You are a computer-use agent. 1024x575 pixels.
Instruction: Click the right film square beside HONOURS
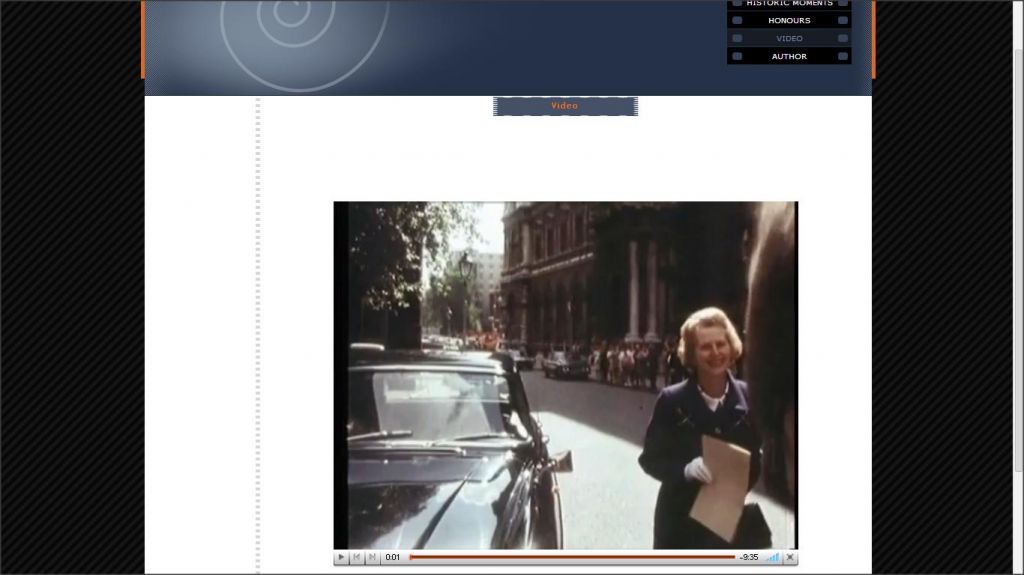[843, 20]
